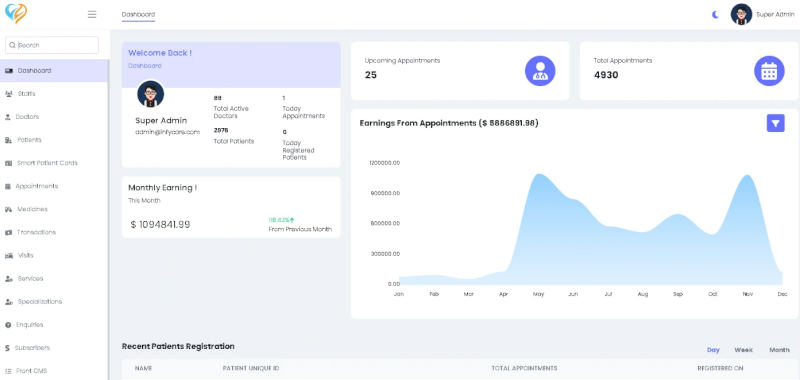This screenshot has width=800, height=380.
Task: Click the InfyCare heart logo
Action: coord(16,13)
